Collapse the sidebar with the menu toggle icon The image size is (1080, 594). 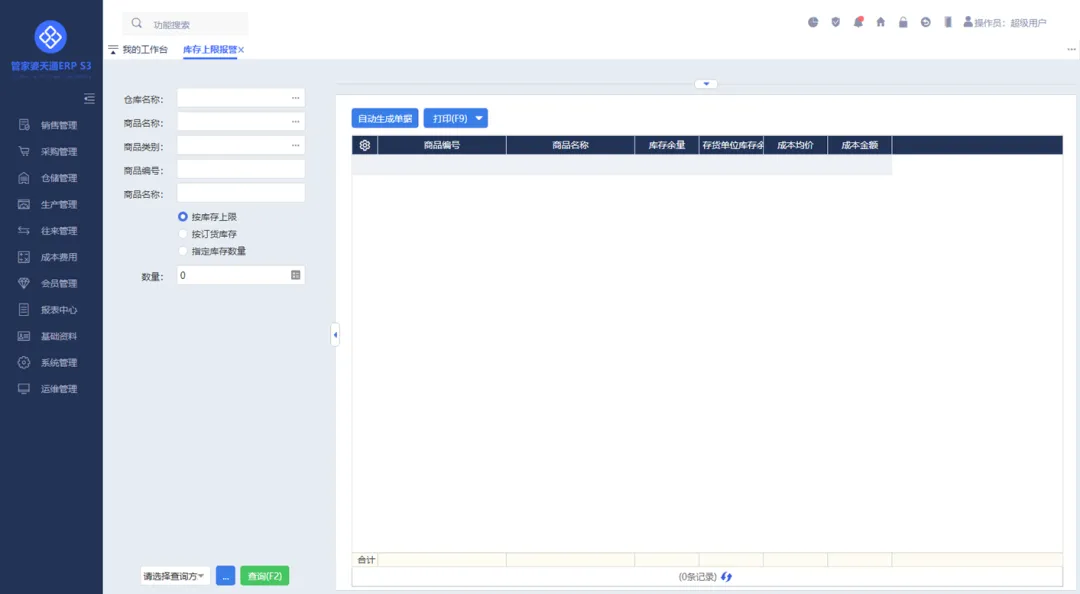tap(89, 98)
